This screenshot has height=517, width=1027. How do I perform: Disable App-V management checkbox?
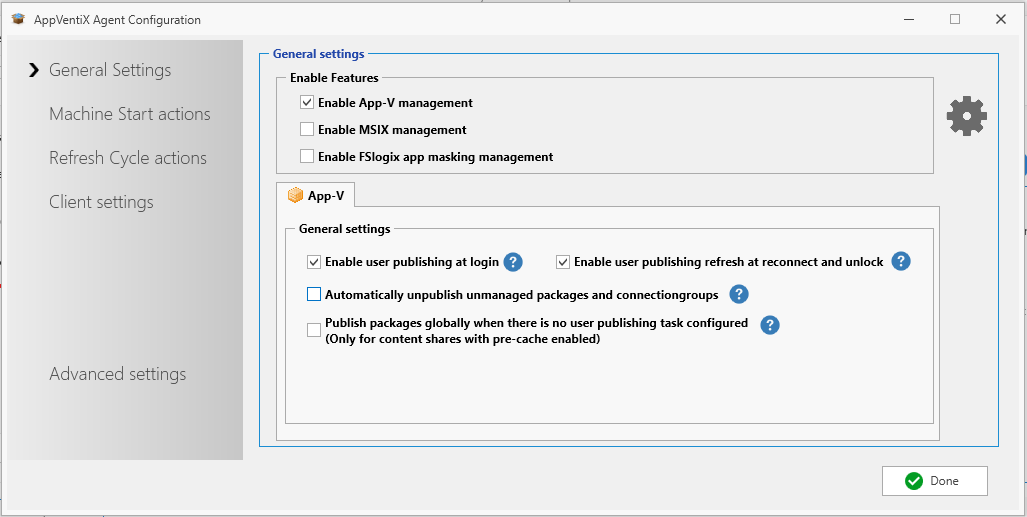click(x=307, y=103)
